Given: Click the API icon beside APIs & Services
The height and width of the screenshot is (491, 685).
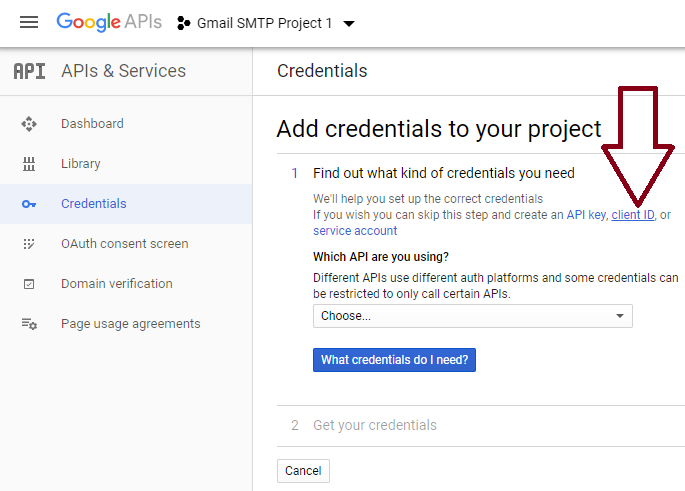Looking at the screenshot, I should (29, 71).
